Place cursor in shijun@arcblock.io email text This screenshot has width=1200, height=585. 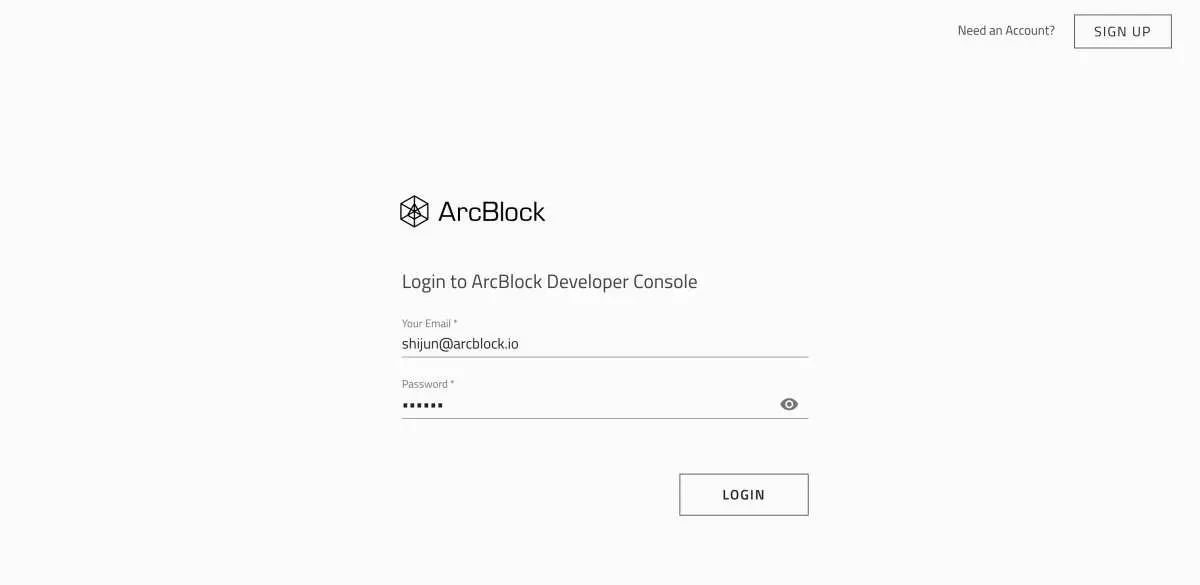460,344
